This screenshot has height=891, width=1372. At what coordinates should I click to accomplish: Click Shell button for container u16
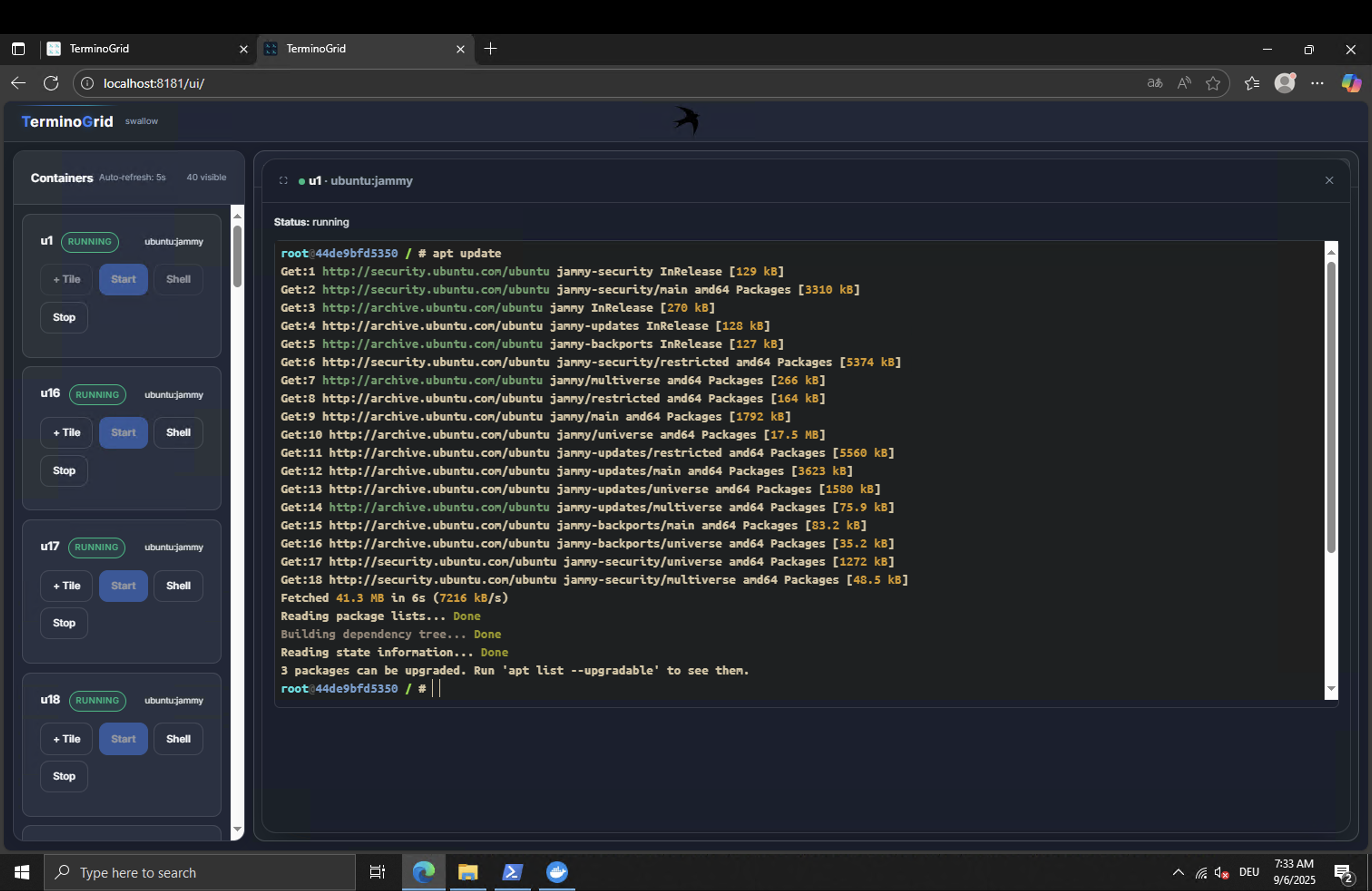click(x=178, y=432)
